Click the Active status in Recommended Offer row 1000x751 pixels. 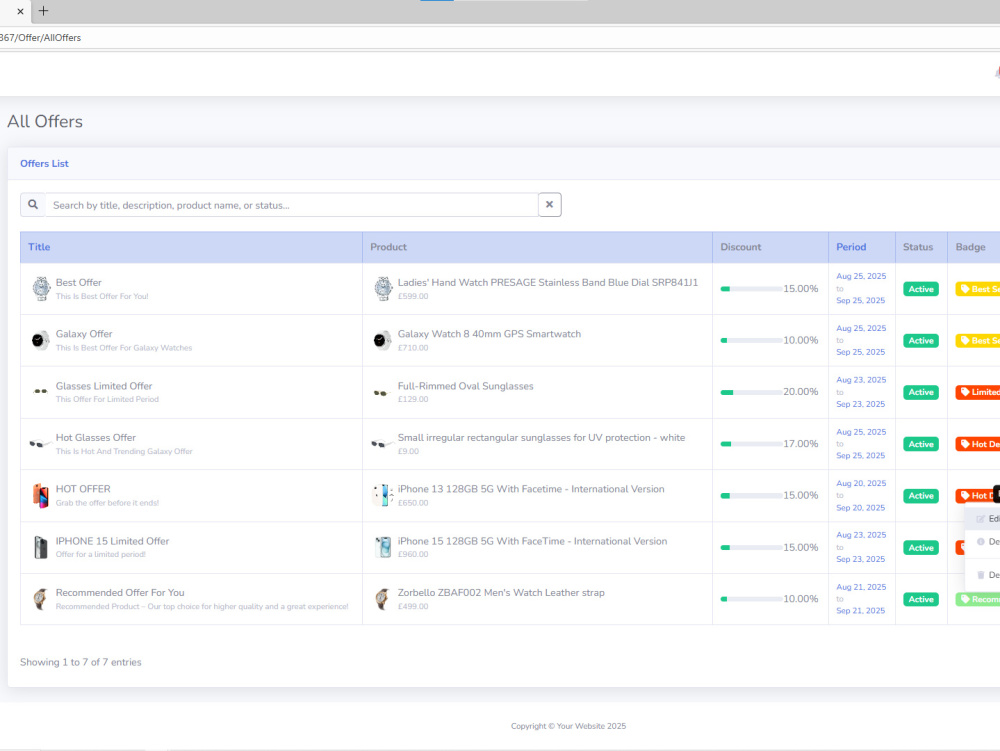tap(921, 599)
